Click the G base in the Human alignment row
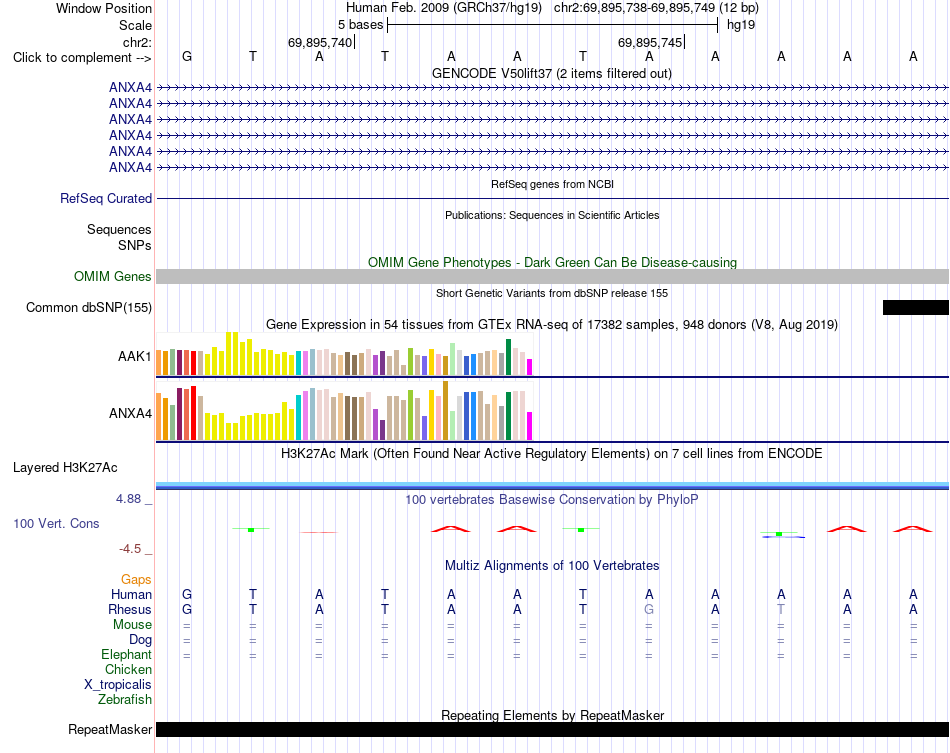Screen dimensions: 950x753 (x=187, y=594)
